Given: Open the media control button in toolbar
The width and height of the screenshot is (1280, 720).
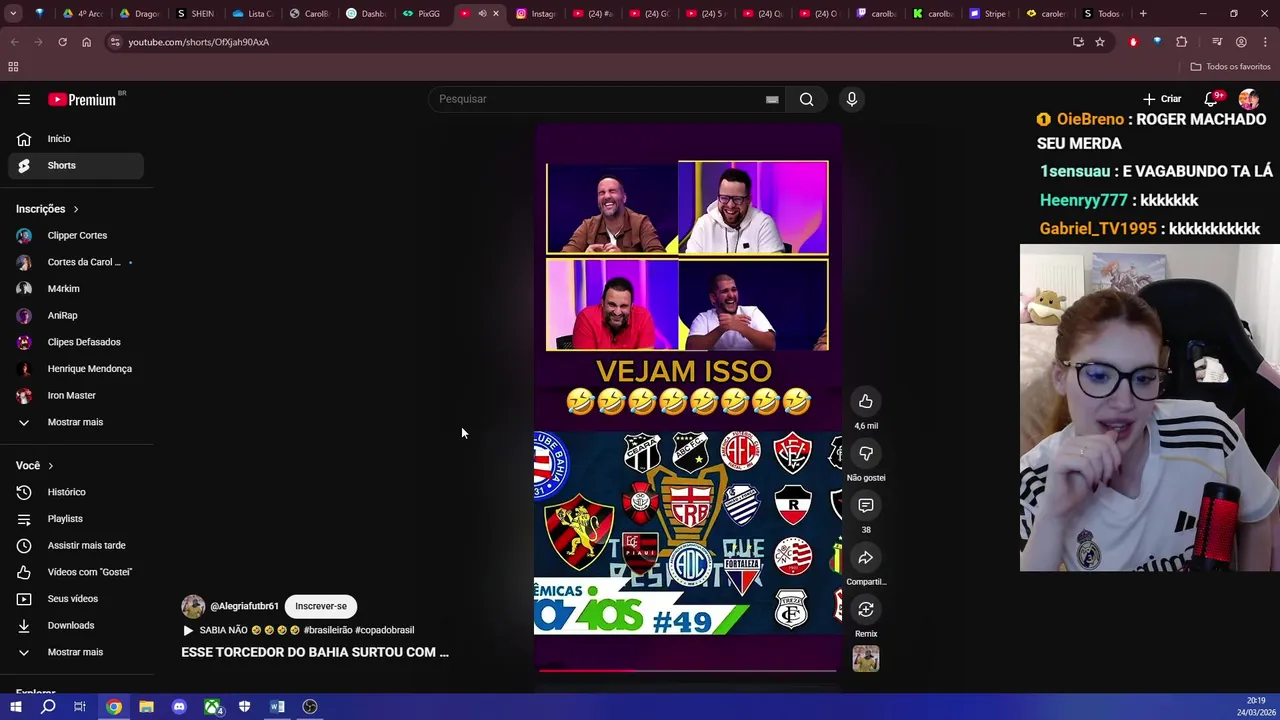Looking at the screenshot, I should click(1217, 42).
